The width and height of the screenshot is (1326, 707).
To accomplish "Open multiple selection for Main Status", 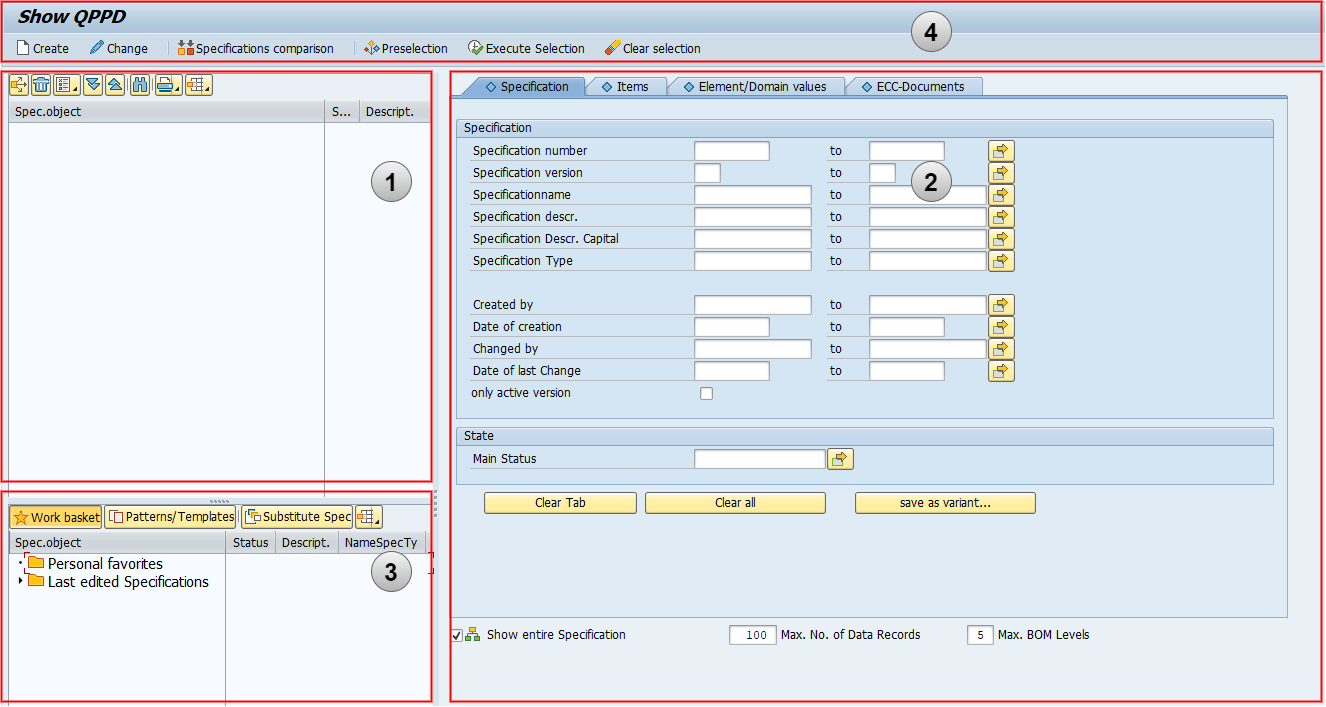I will pos(840,459).
